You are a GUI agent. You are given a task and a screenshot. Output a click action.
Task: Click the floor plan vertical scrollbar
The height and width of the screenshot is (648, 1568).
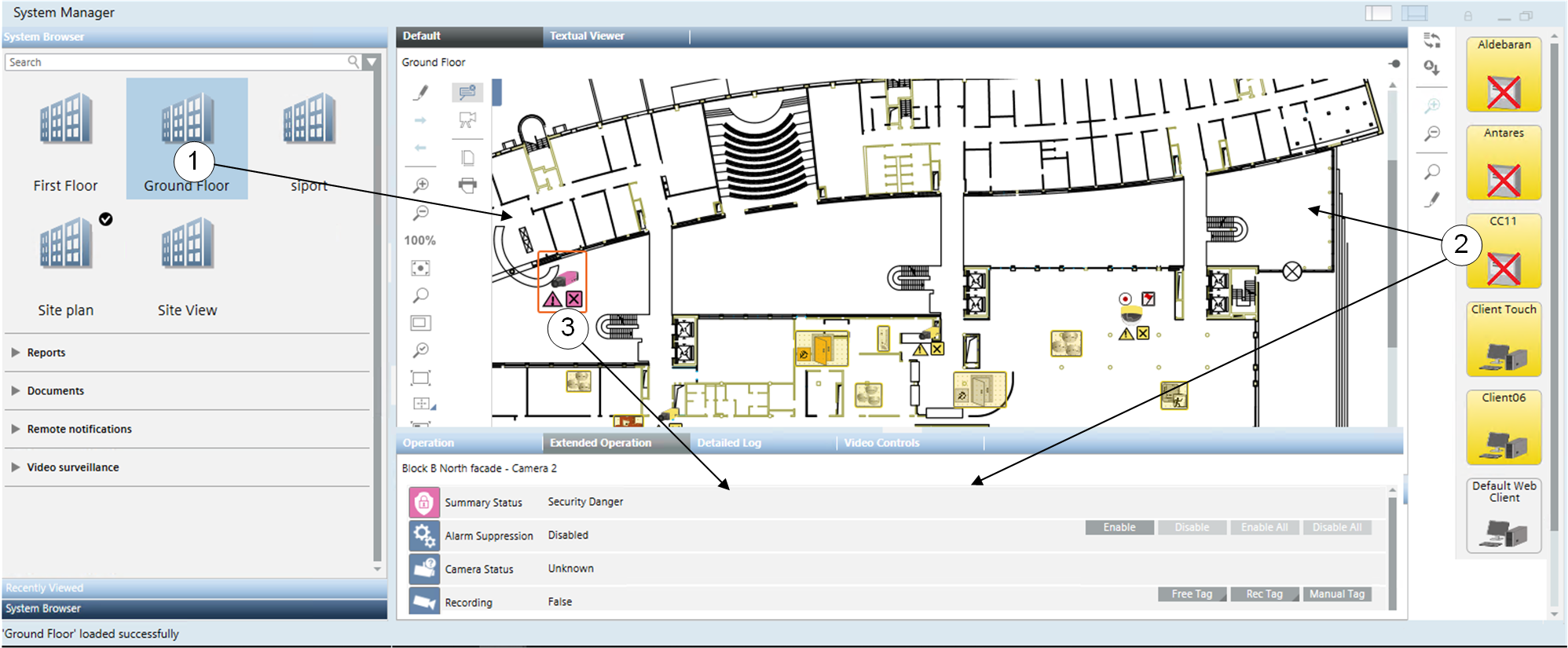pos(1392,251)
